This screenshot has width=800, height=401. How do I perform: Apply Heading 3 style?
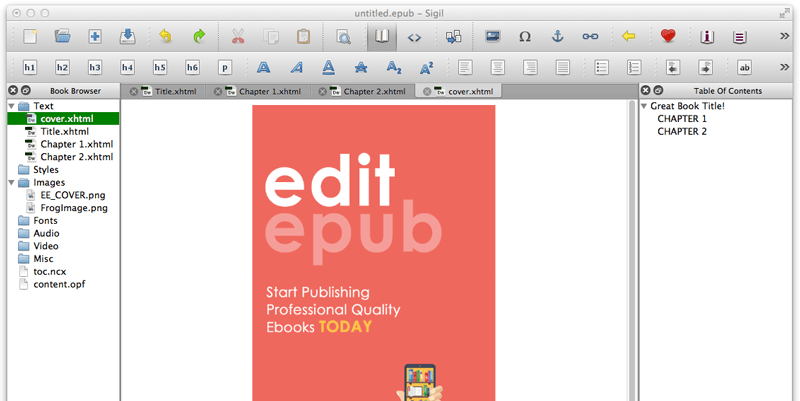(x=95, y=67)
